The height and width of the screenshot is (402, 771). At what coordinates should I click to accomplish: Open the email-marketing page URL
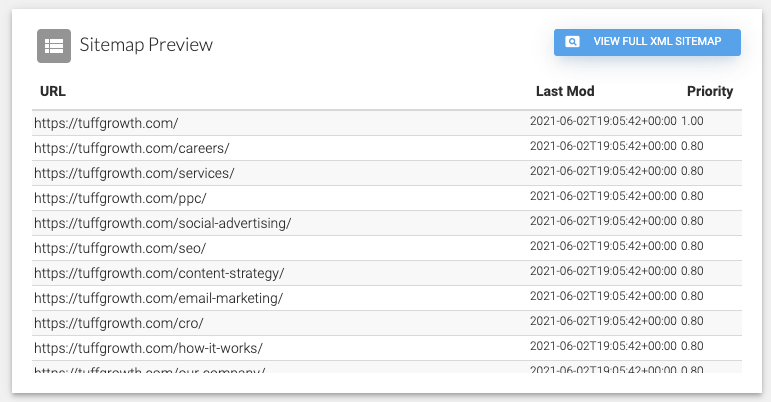pyautogui.click(x=158, y=298)
